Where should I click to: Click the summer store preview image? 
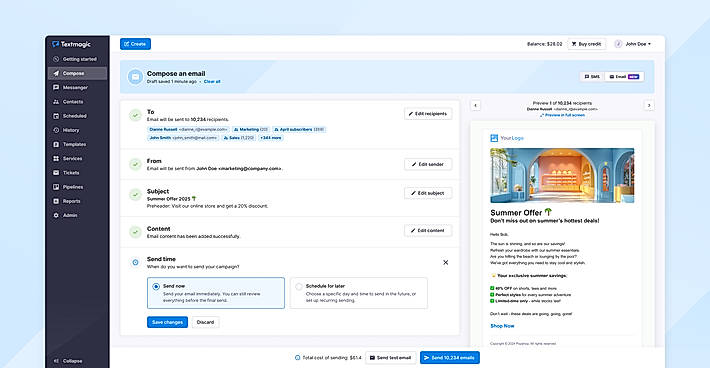[x=562, y=175]
